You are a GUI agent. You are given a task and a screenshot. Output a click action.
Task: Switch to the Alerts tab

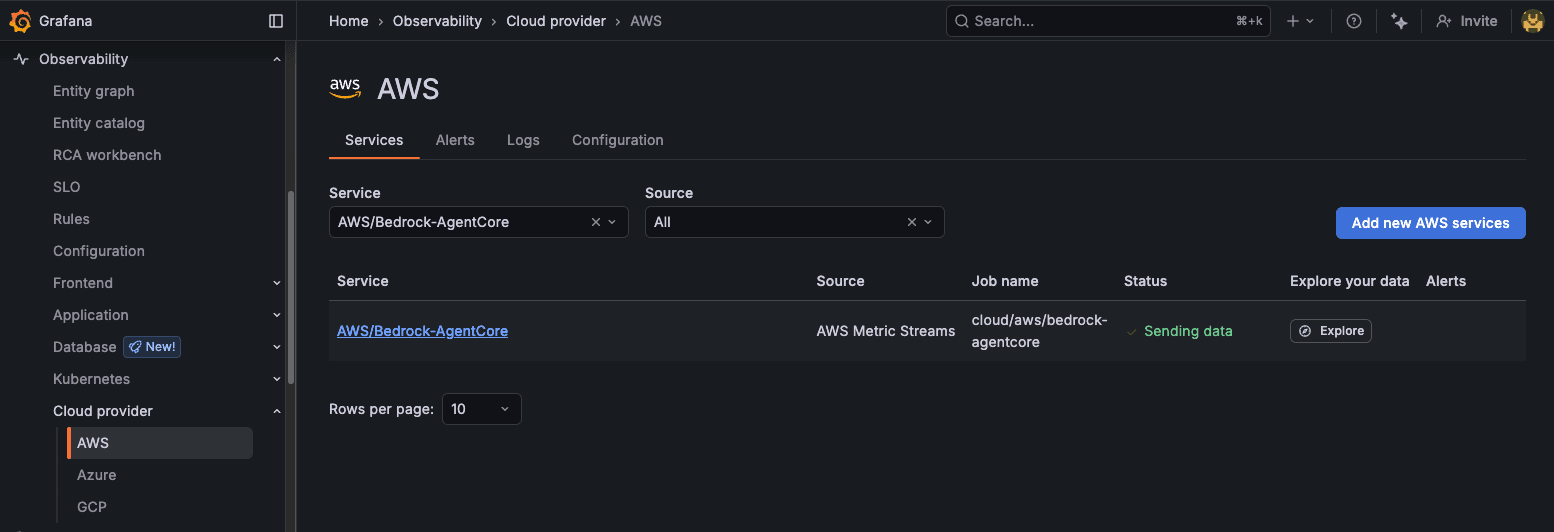point(455,140)
